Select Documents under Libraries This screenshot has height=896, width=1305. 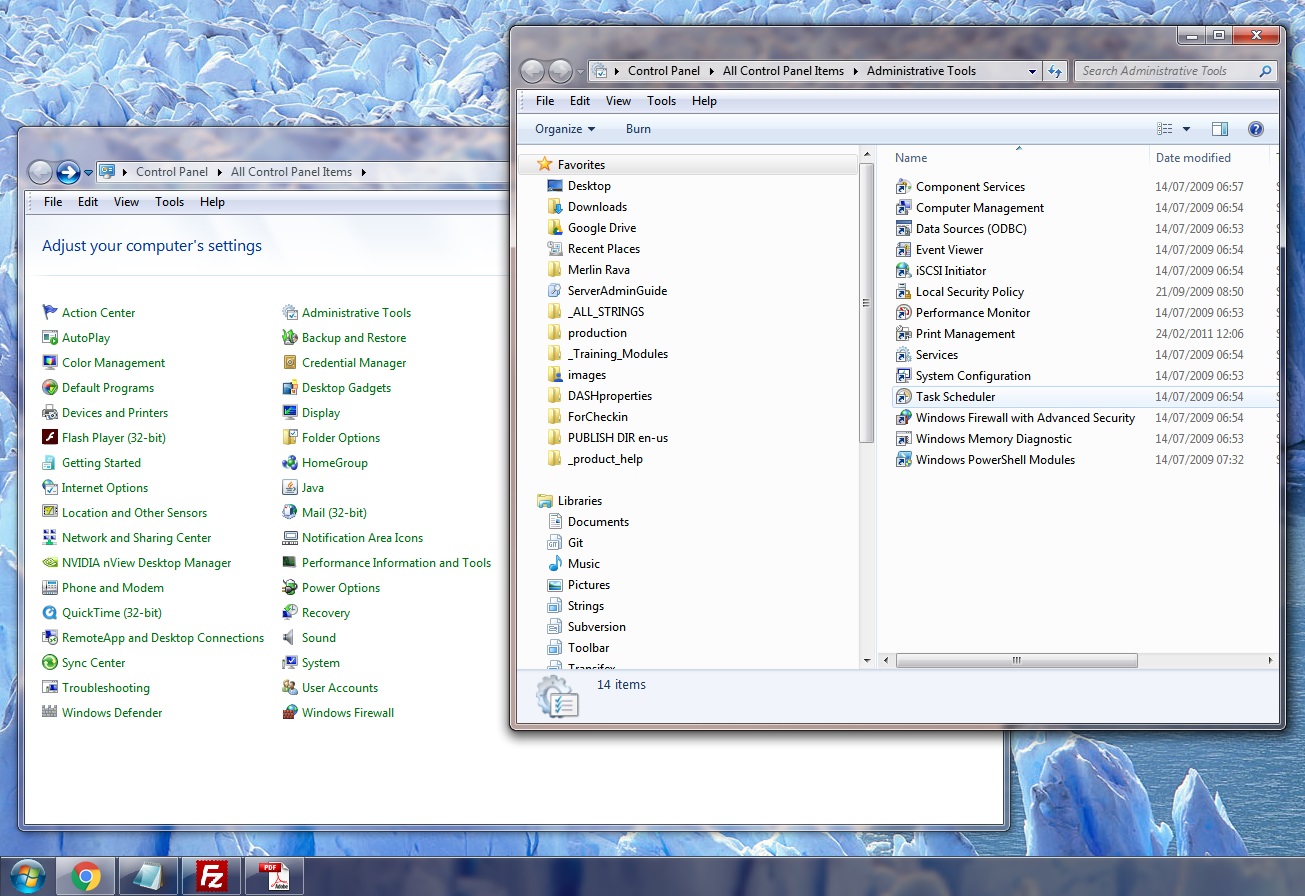(598, 522)
